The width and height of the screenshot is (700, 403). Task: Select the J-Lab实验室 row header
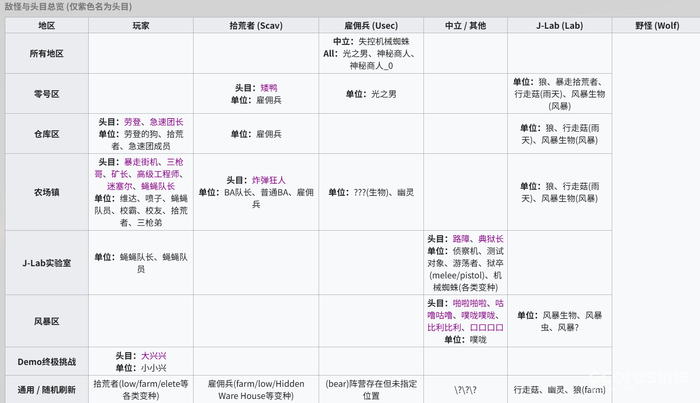[46, 263]
